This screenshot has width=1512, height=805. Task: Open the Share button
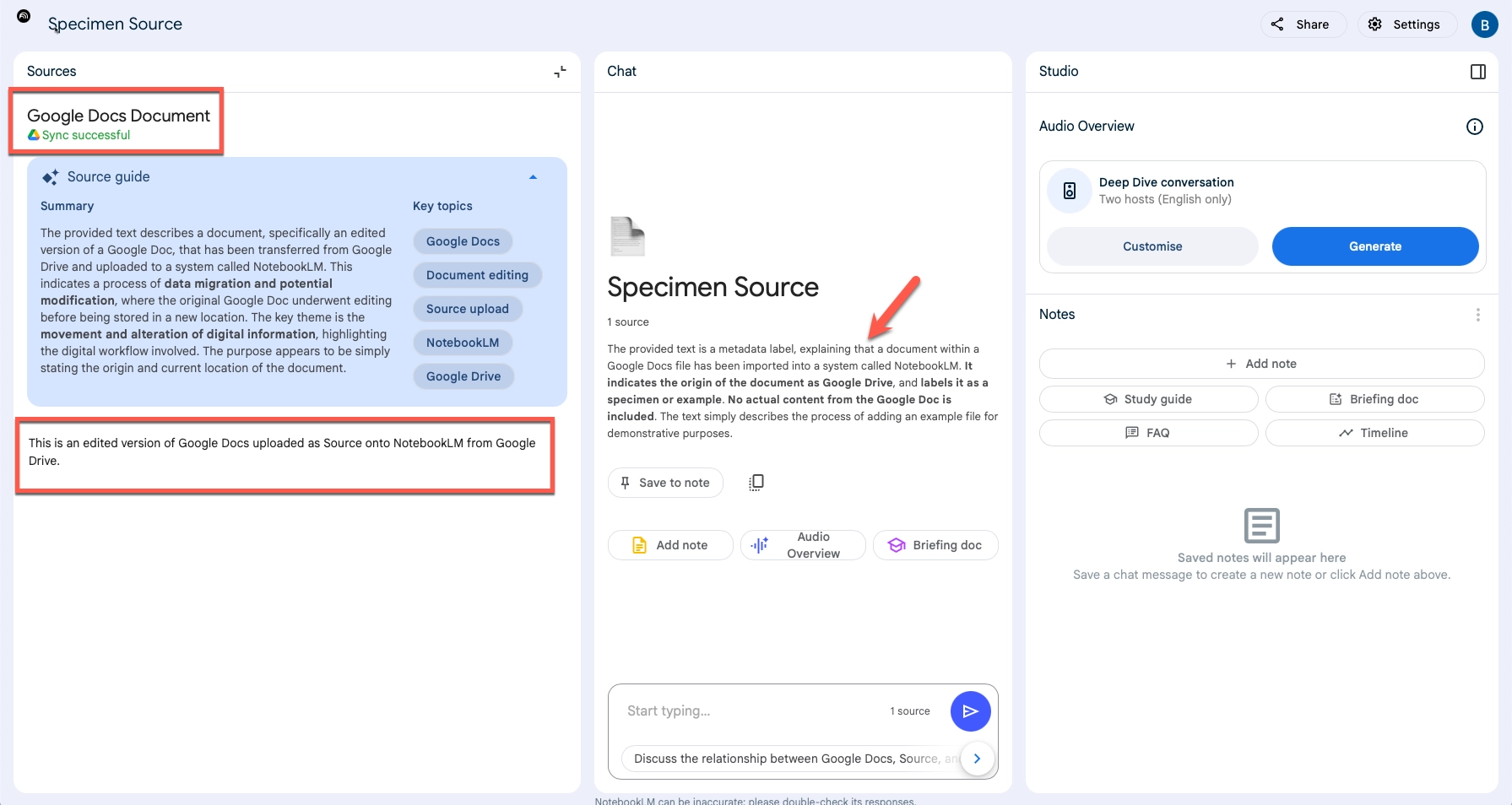tap(1303, 24)
